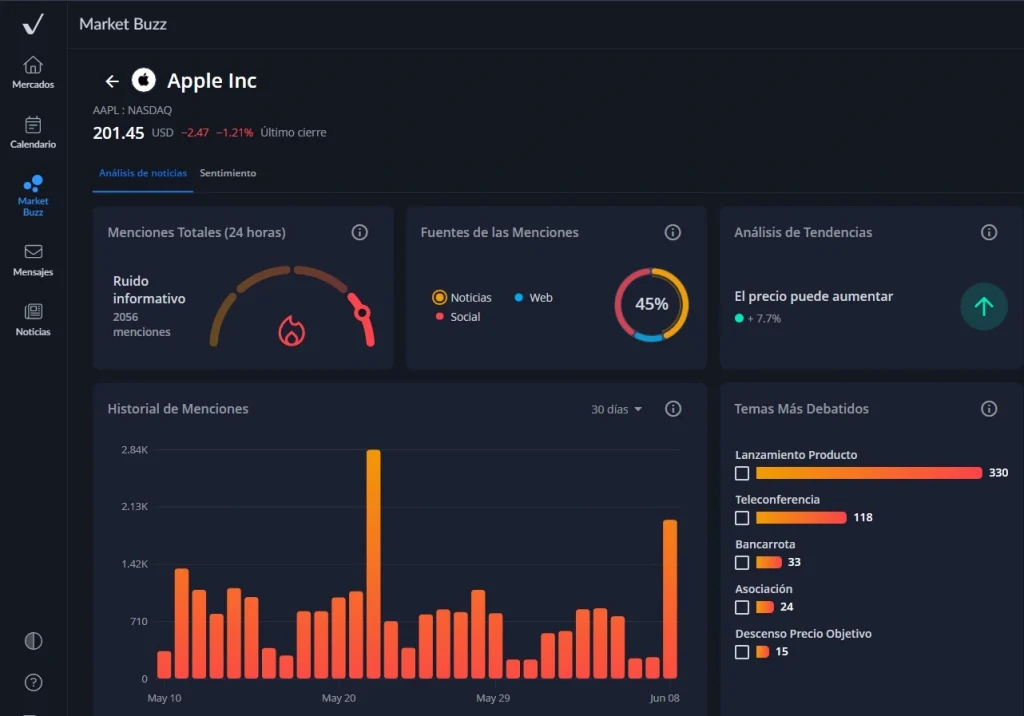The height and width of the screenshot is (716, 1024).
Task: Click the -1.21% change value
Action: coord(234,133)
